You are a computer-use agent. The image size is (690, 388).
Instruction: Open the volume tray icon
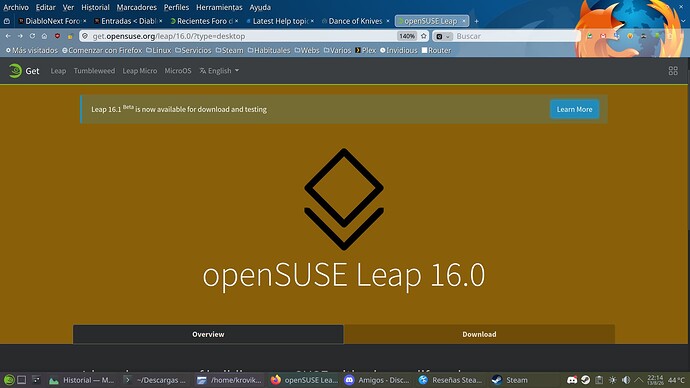click(626, 380)
